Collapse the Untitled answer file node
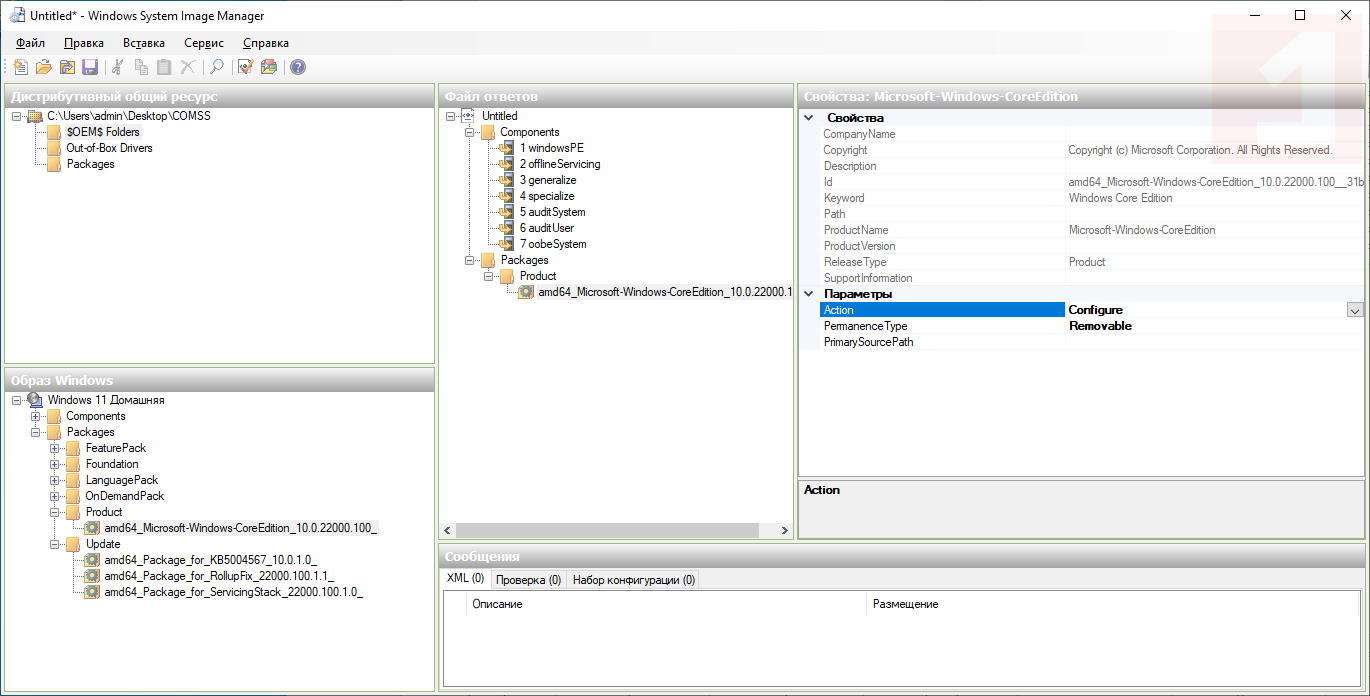The width and height of the screenshot is (1370, 696). pyautogui.click(x=451, y=116)
